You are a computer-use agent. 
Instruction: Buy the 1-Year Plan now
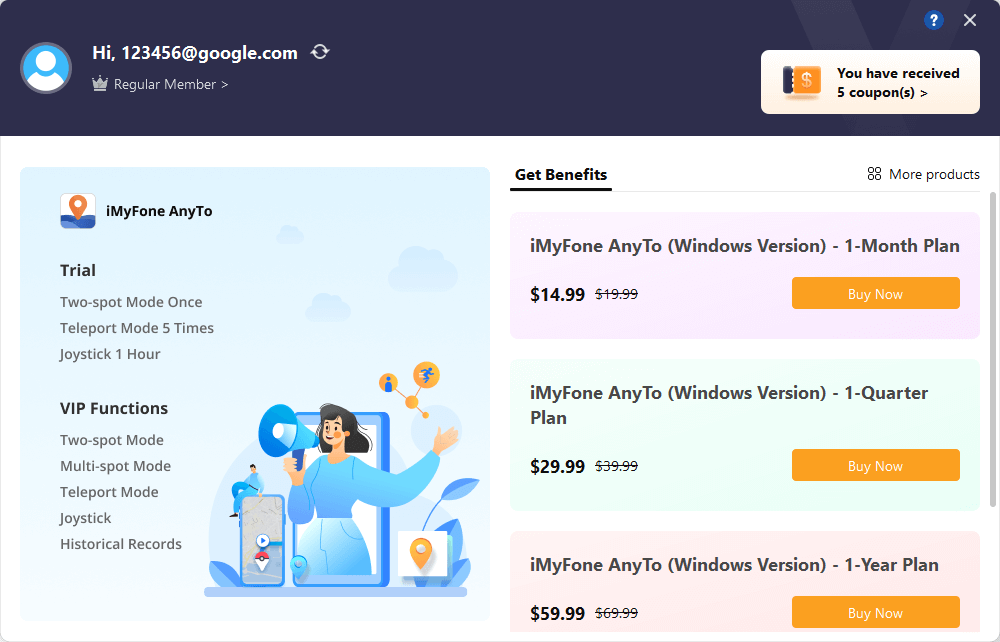click(876, 612)
